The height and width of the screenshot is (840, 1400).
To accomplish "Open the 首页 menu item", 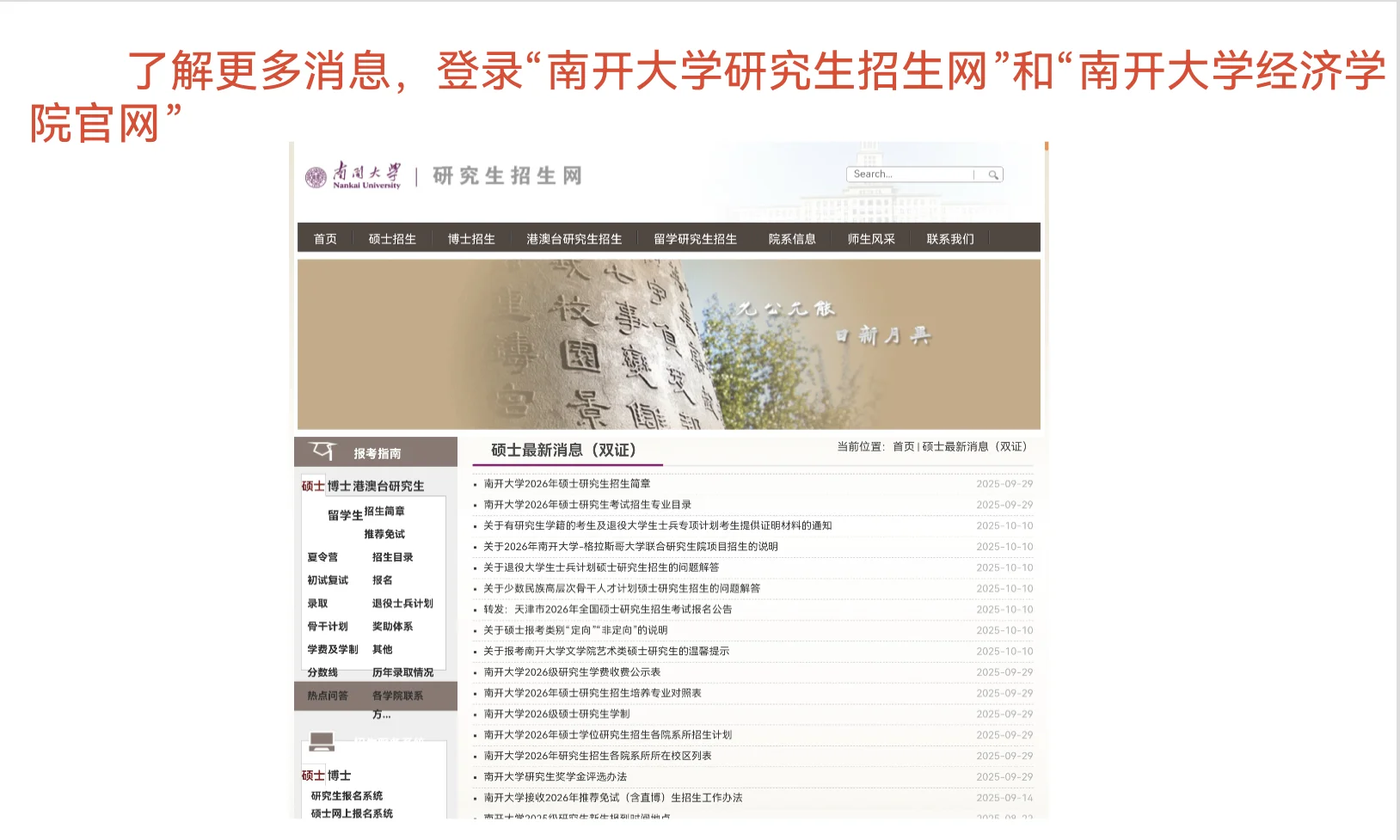I will (325, 238).
